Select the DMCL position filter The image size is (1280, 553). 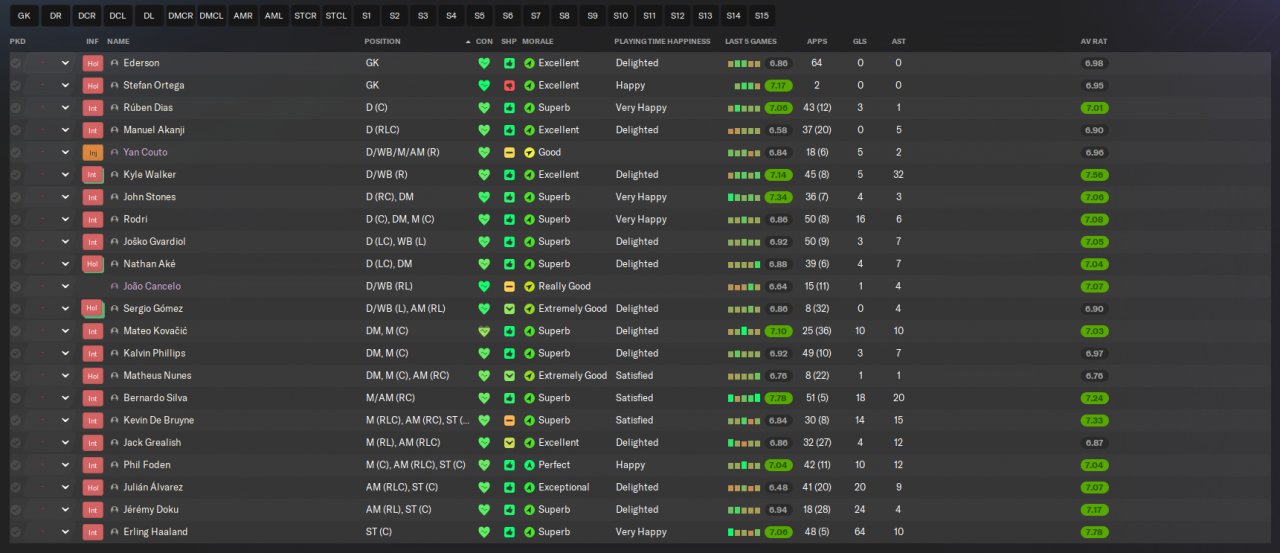coord(211,16)
